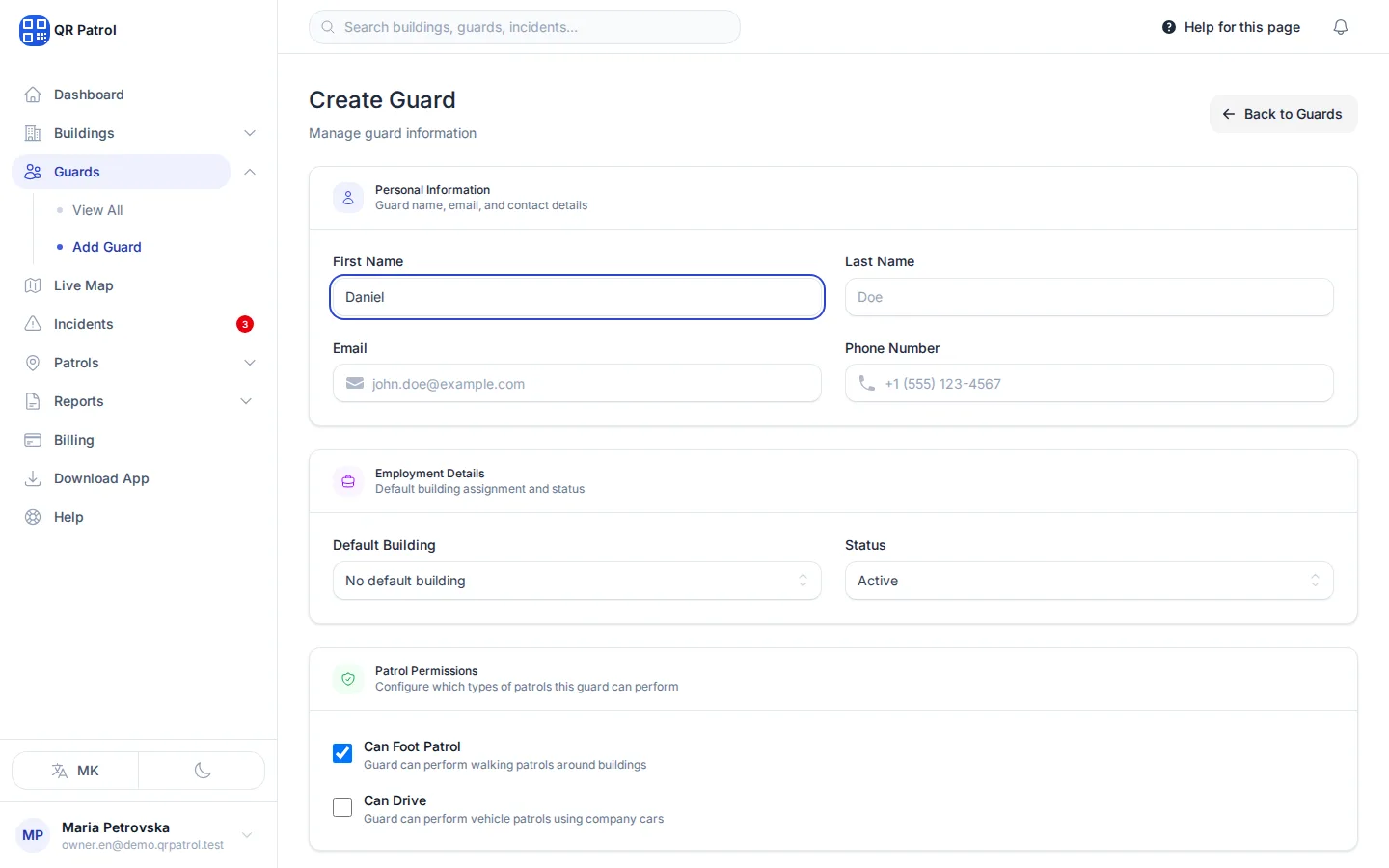Open the Dashboard page
This screenshot has height=868, width=1389.
tap(138, 95)
